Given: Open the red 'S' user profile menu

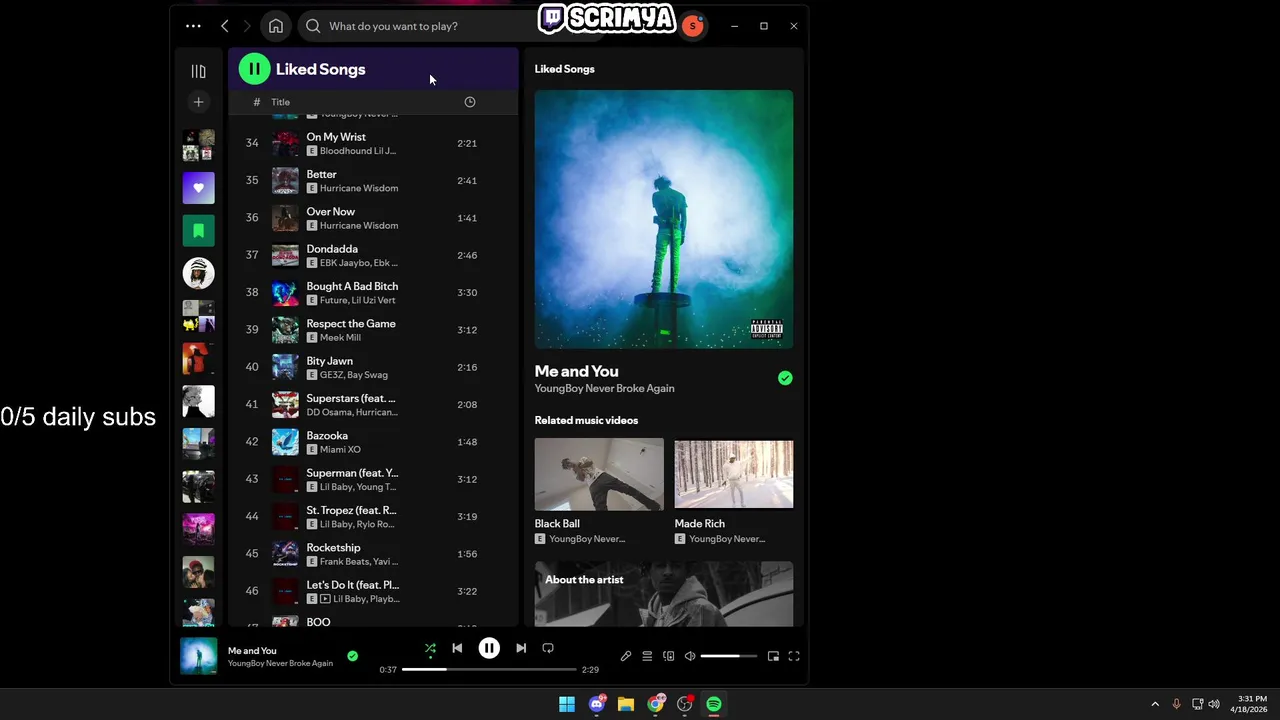Looking at the screenshot, I should [x=692, y=26].
